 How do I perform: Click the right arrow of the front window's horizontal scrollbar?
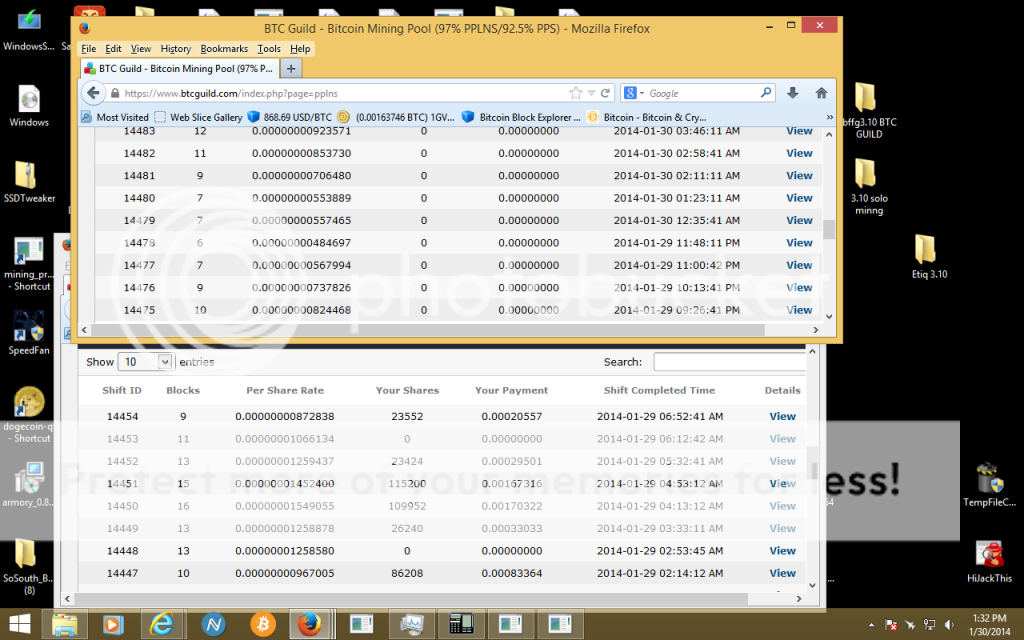815,330
